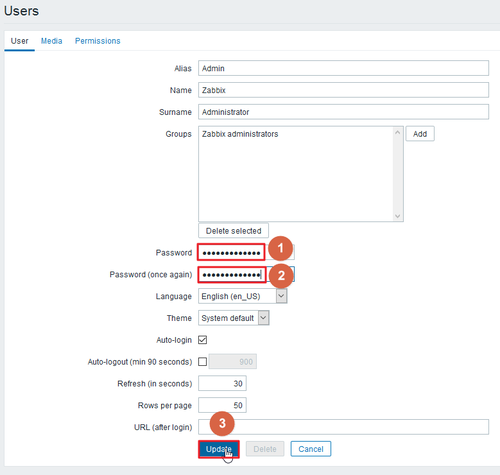Click the Groups list scrollbar track
Image resolution: width=500 pixels, height=475 pixels.
[397, 174]
